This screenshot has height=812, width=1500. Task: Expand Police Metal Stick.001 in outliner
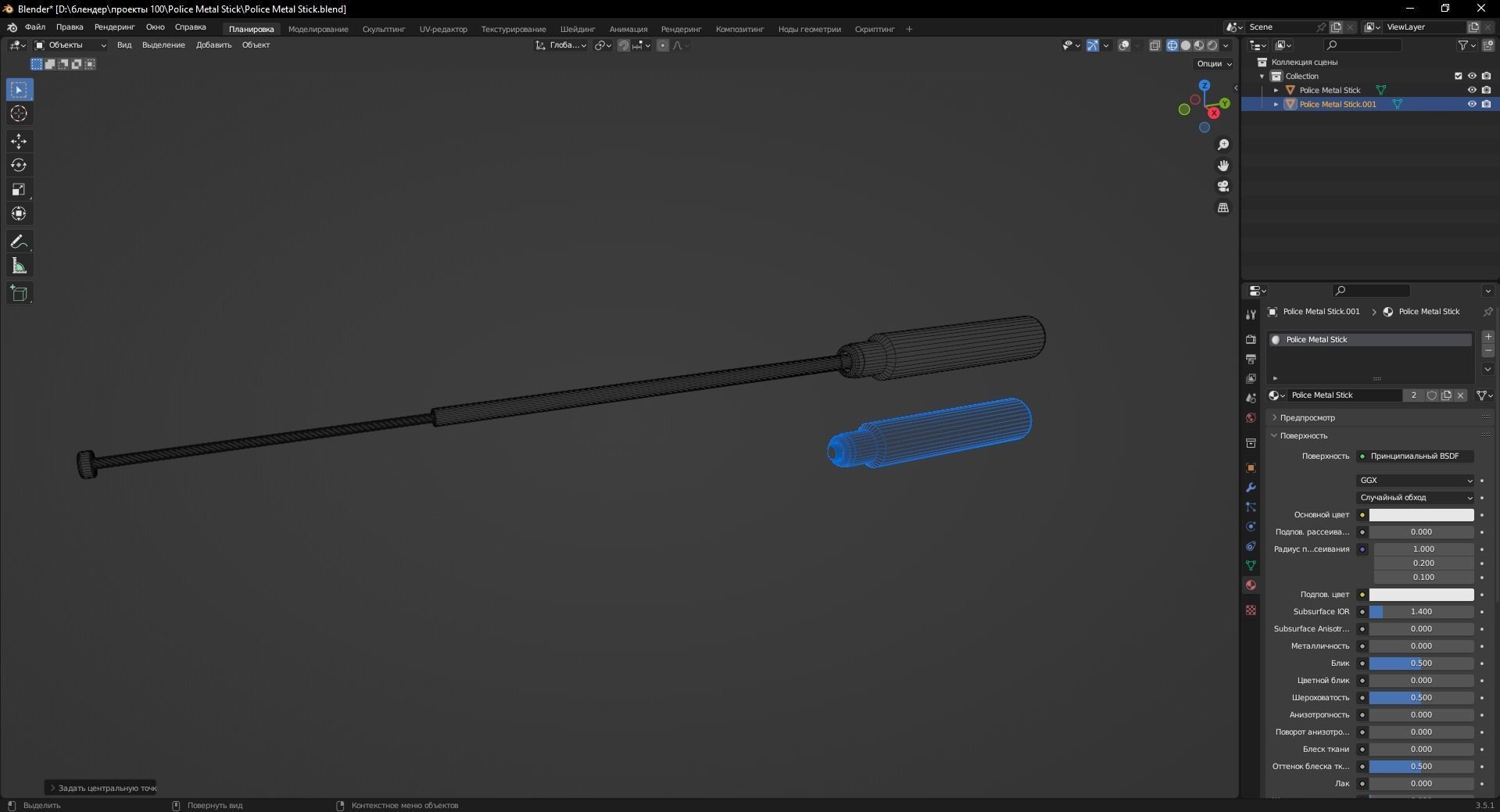(x=1276, y=104)
